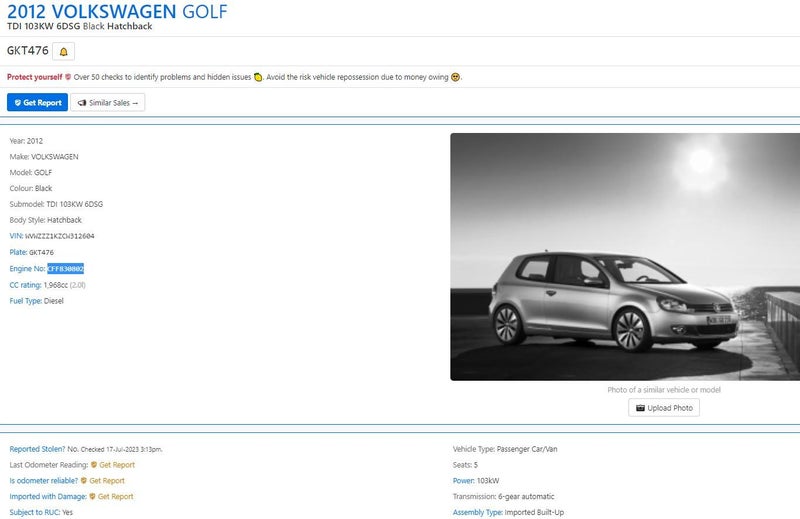Click the Seats: 5 text
Viewport: 800px width, 519px height.
tap(465, 465)
